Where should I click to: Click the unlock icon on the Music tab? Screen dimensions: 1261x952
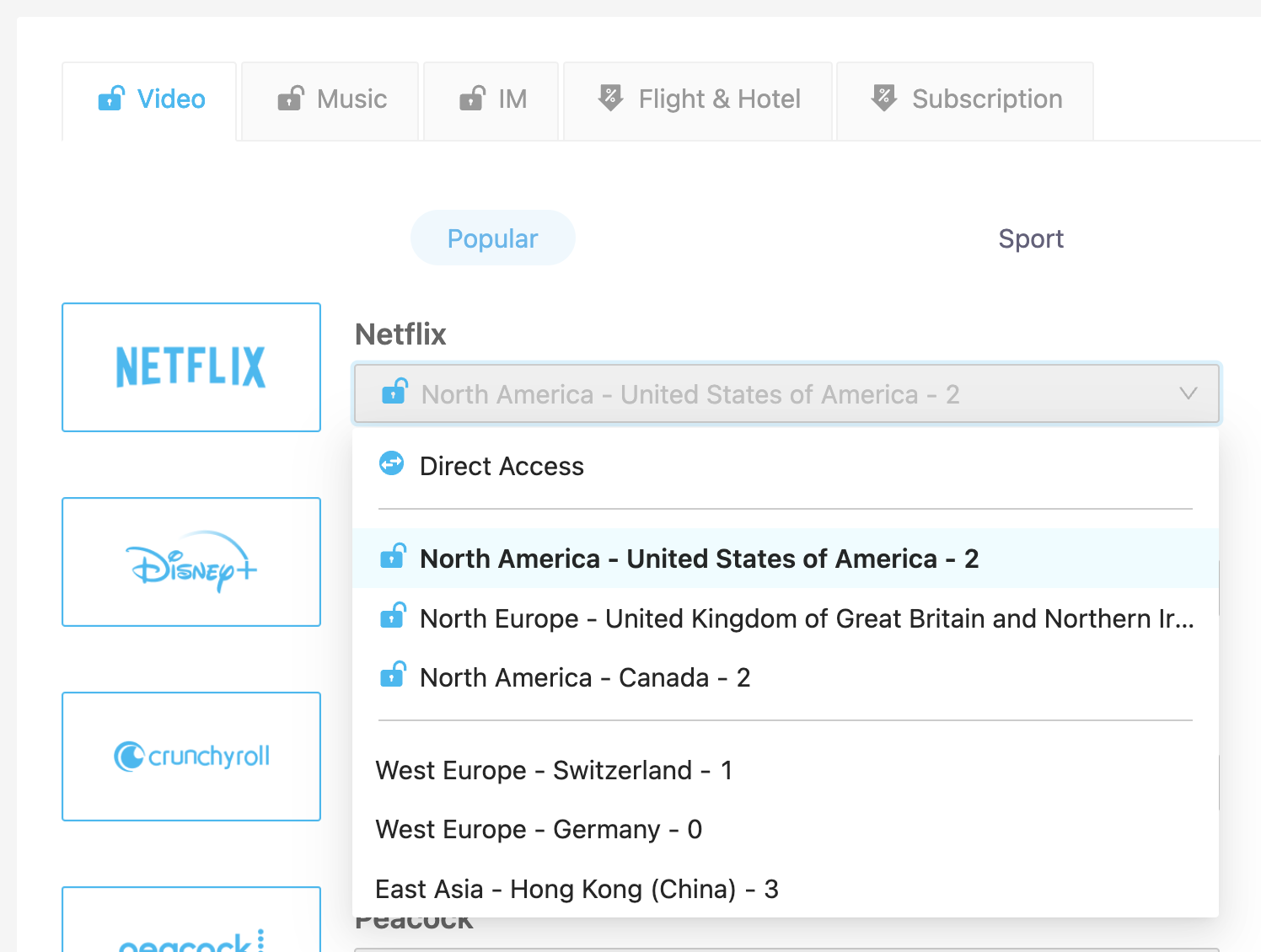click(x=291, y=98)
